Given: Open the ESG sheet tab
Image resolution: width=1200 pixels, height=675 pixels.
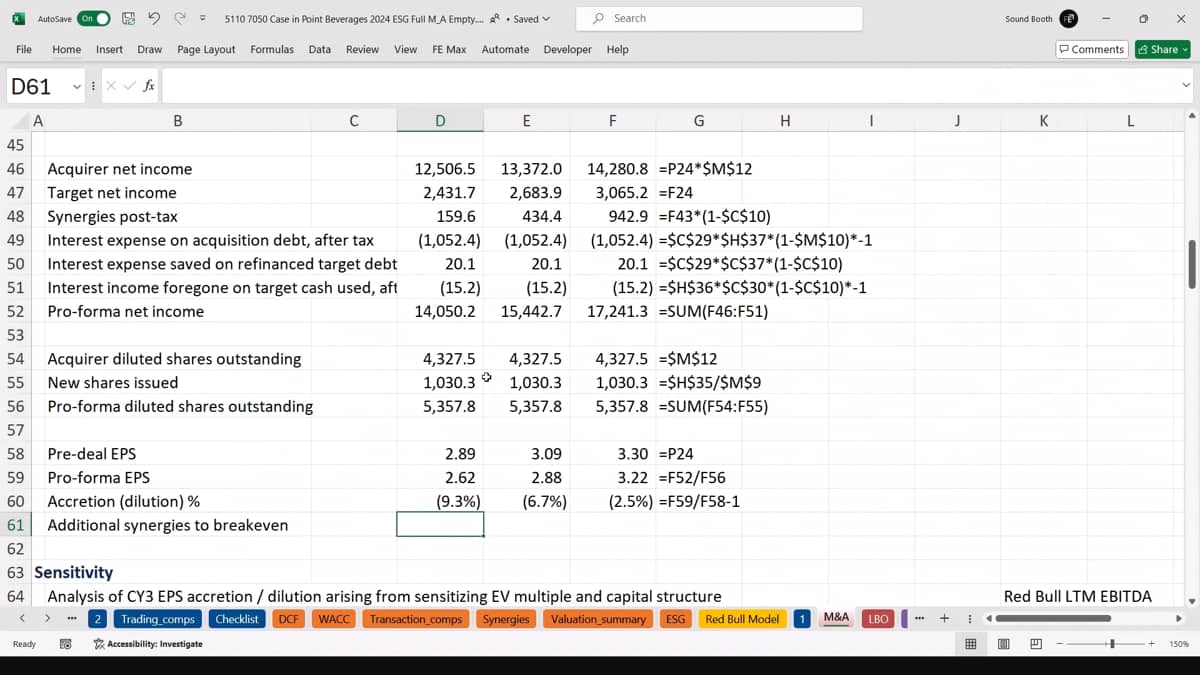Looking at the screenshot, I should [676, 619].
